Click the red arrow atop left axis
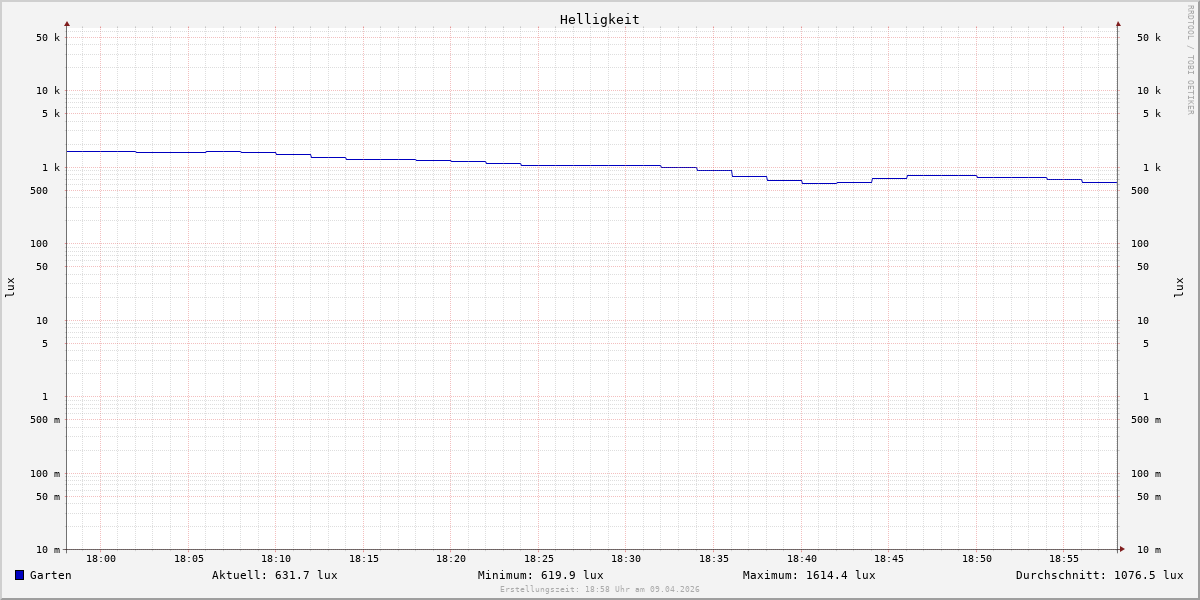 [67, 24]
